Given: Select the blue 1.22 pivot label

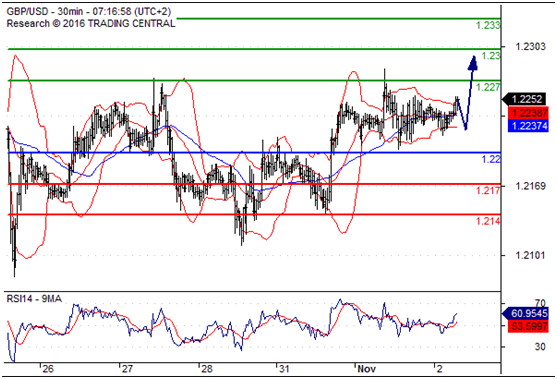Looking at the screenshot, I should click(x=491, y=159).
